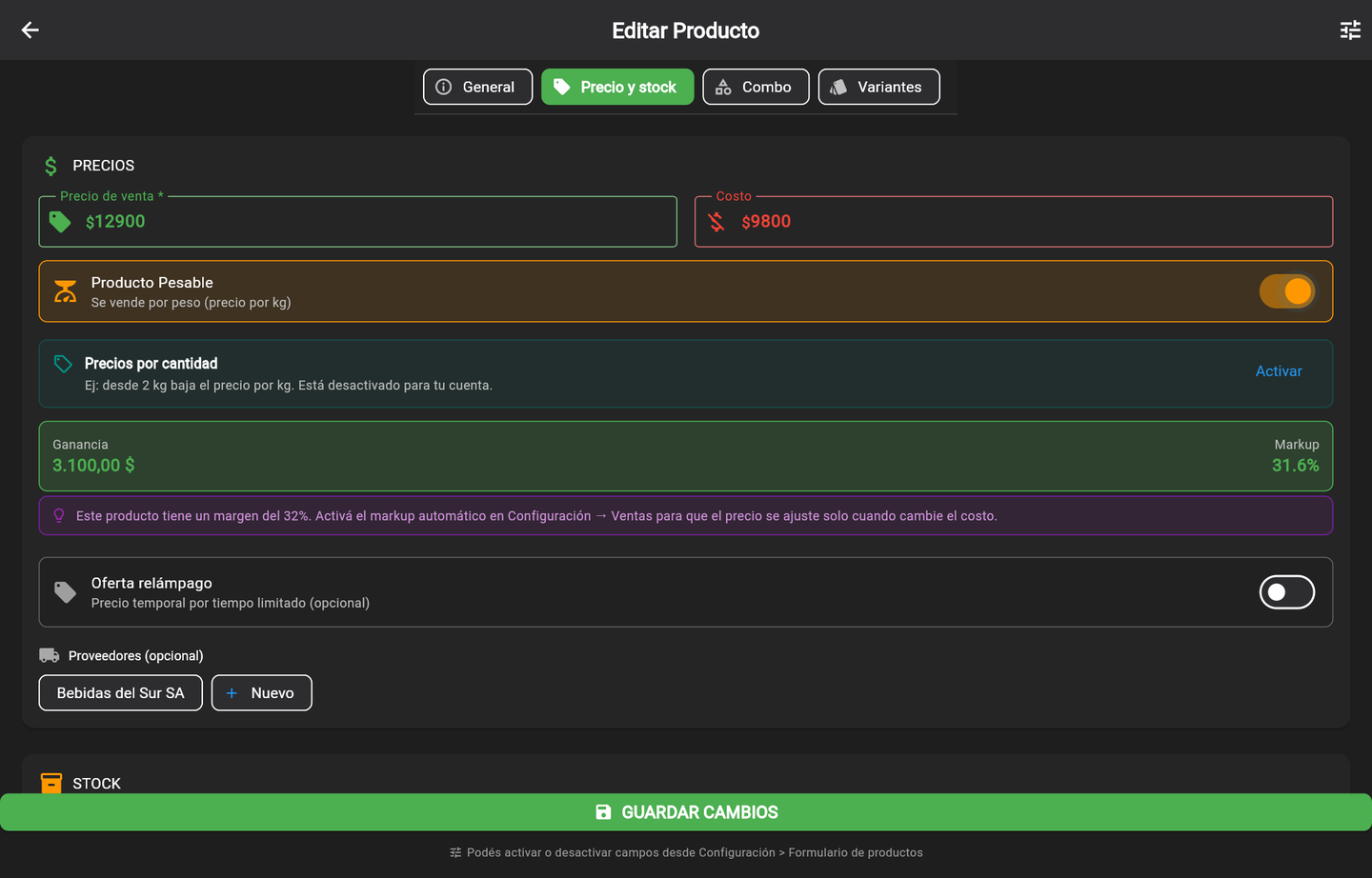Turn off the Producto Pesable switch
The width and height of the screenshot is (1372, 878).
(x=1287, y=291)
